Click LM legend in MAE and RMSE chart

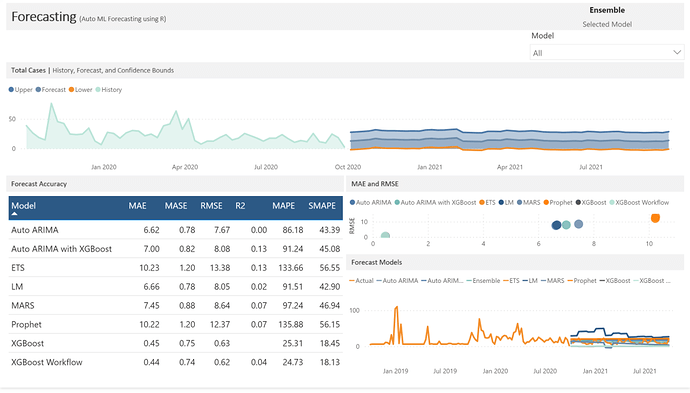point(506,202)
